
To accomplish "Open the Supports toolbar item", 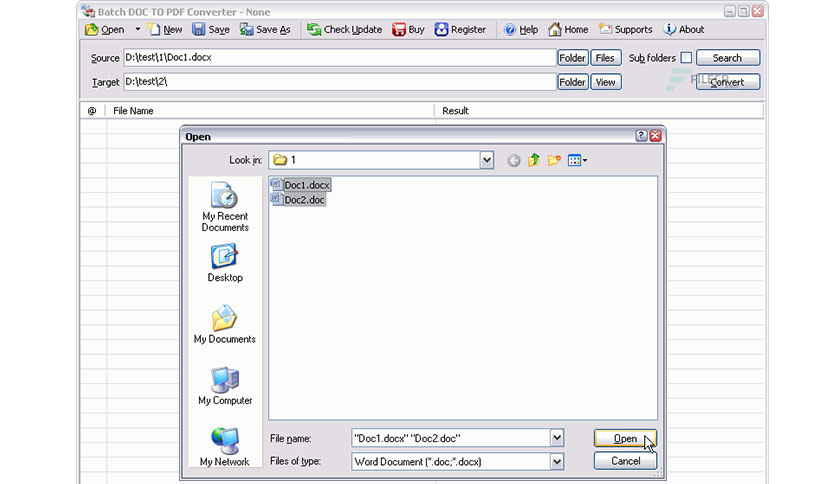I will tap(625, 29).
